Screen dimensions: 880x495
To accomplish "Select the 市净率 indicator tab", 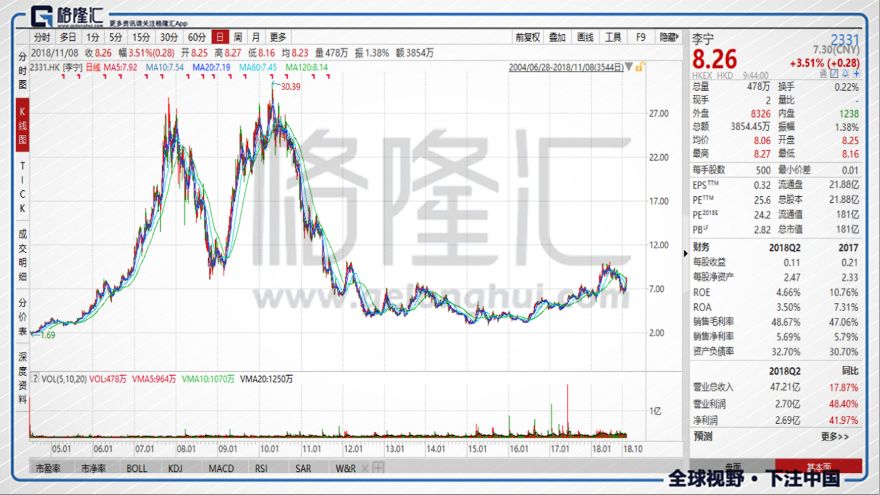I will point(93,468).
